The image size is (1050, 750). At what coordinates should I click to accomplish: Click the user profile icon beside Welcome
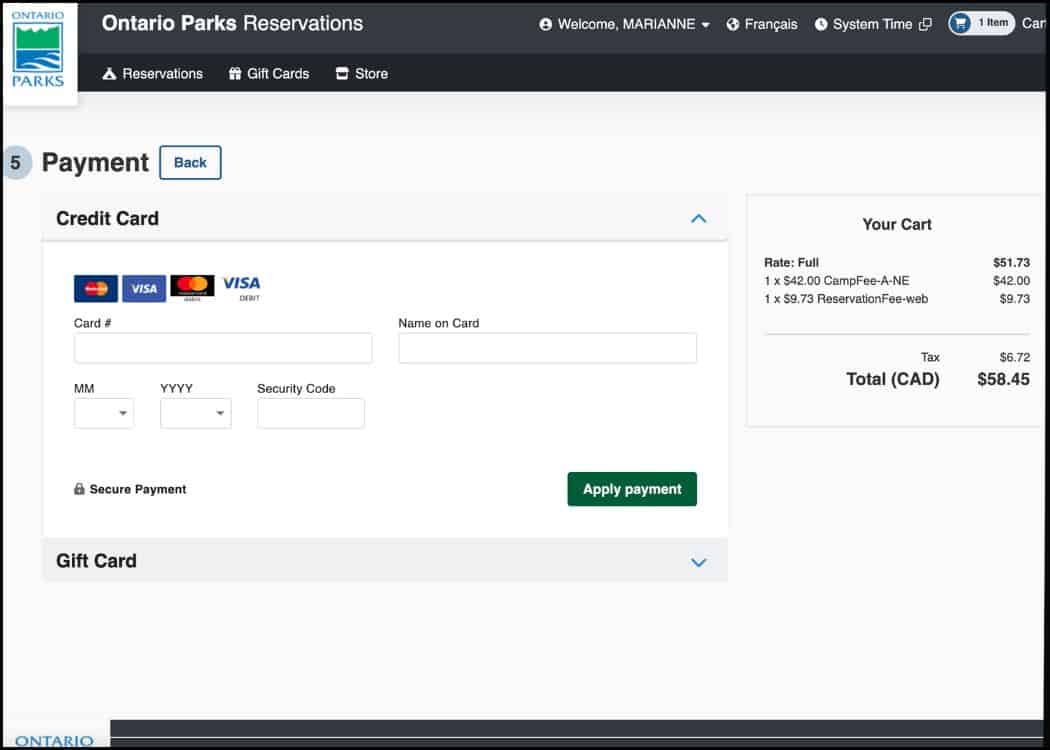546,25
